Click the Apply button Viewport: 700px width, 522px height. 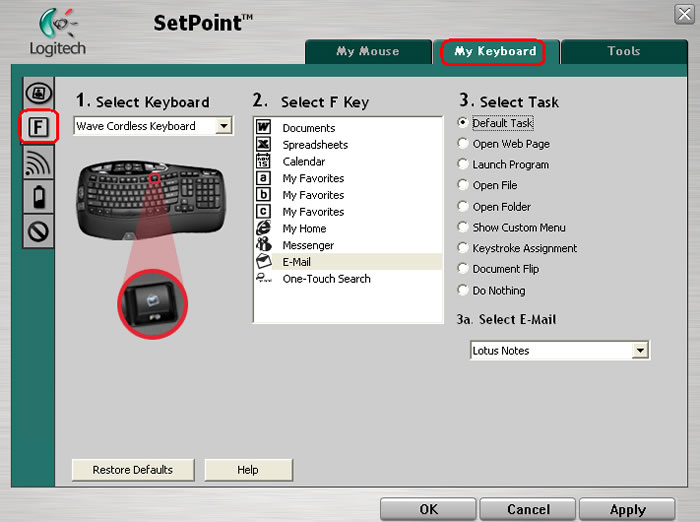627,509
